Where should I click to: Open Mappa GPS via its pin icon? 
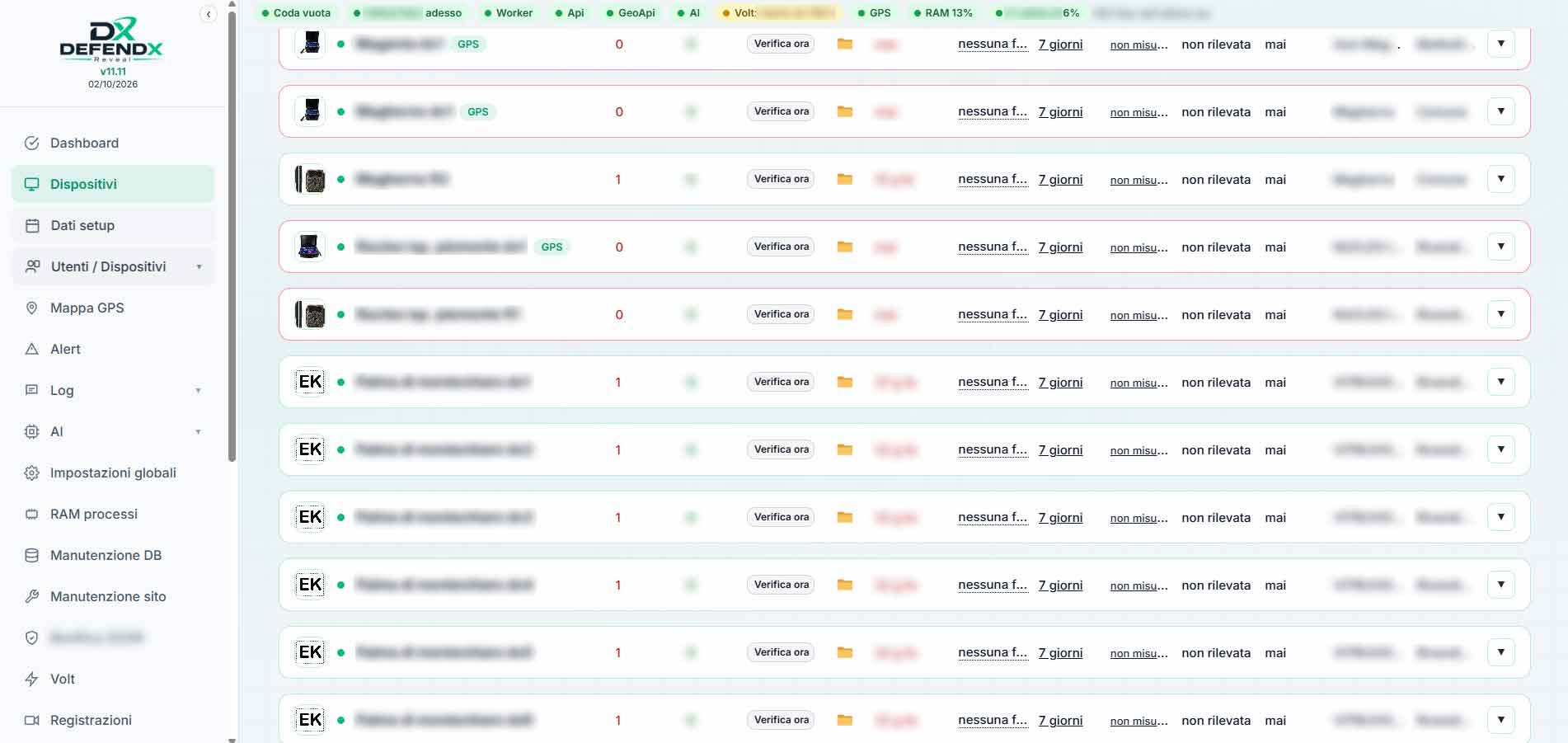(x=32, y=308)
